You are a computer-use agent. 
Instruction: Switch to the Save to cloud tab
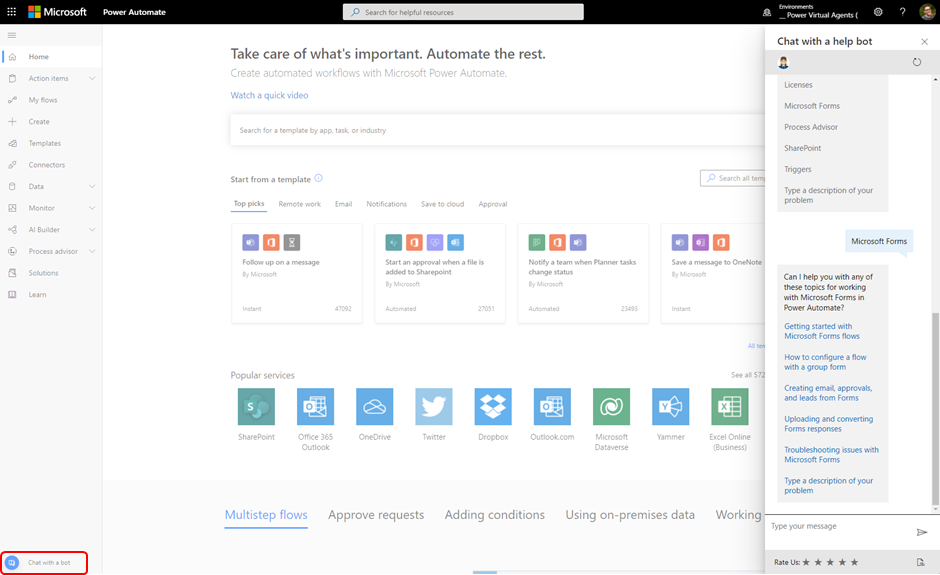(442, 204)
